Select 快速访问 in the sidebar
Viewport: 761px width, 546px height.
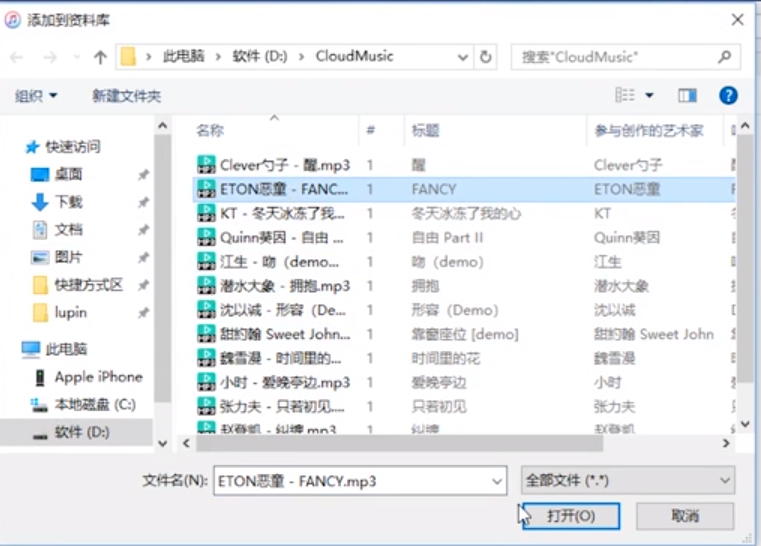pos(73,147)
